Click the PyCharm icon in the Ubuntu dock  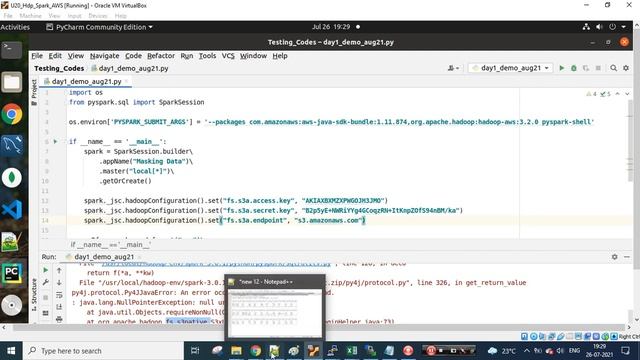tap(12, 273)
